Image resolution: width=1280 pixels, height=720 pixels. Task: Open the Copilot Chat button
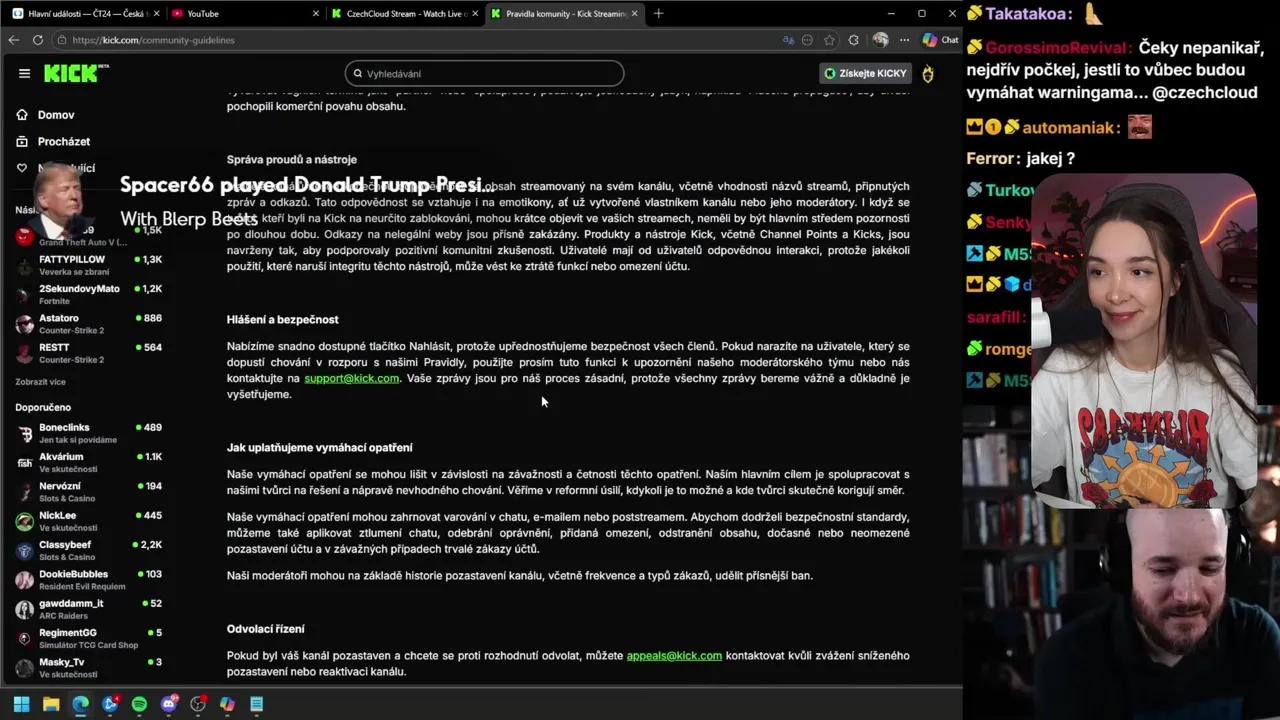tap(940, 40)
